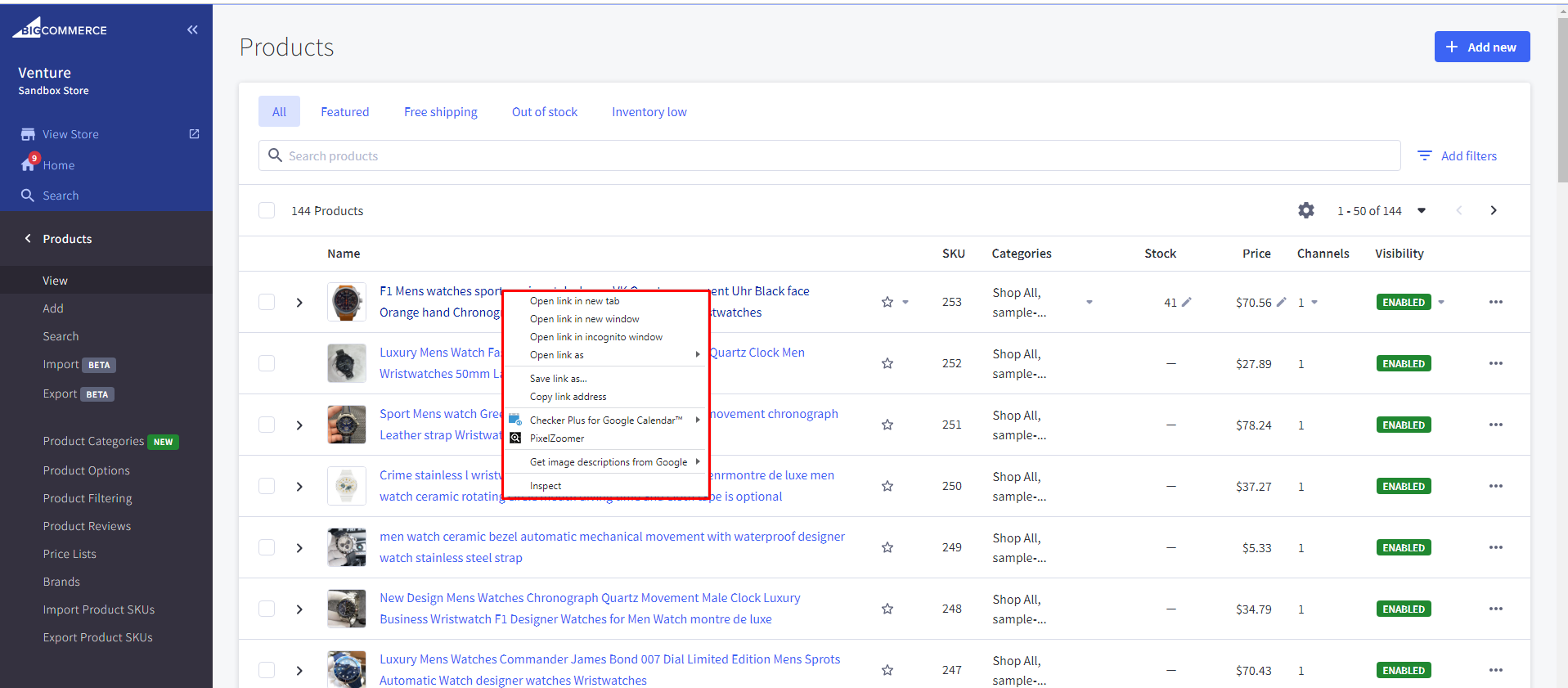Screen dimensions: 1568x688
Task: Open categories dropdown for SKU 253
Action: [1090, 302]
